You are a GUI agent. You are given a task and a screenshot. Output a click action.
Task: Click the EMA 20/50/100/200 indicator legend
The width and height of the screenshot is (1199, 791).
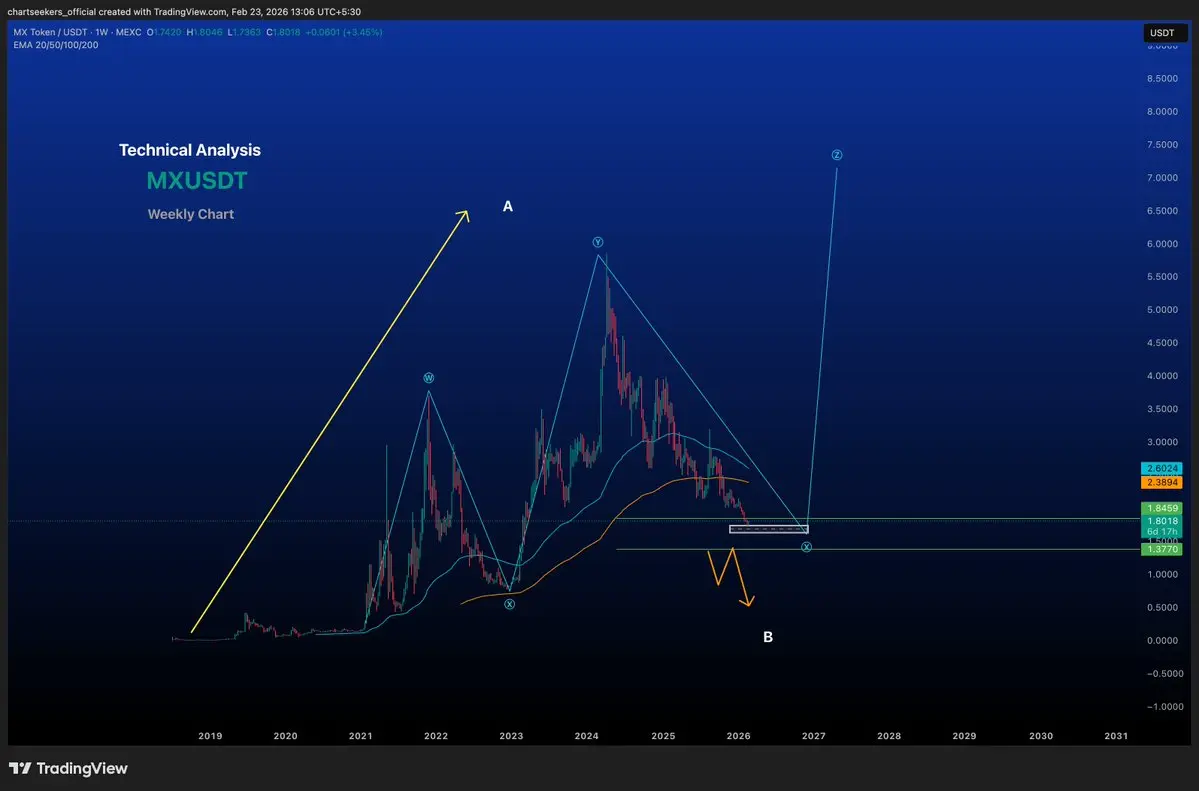[x=56, y=45]
